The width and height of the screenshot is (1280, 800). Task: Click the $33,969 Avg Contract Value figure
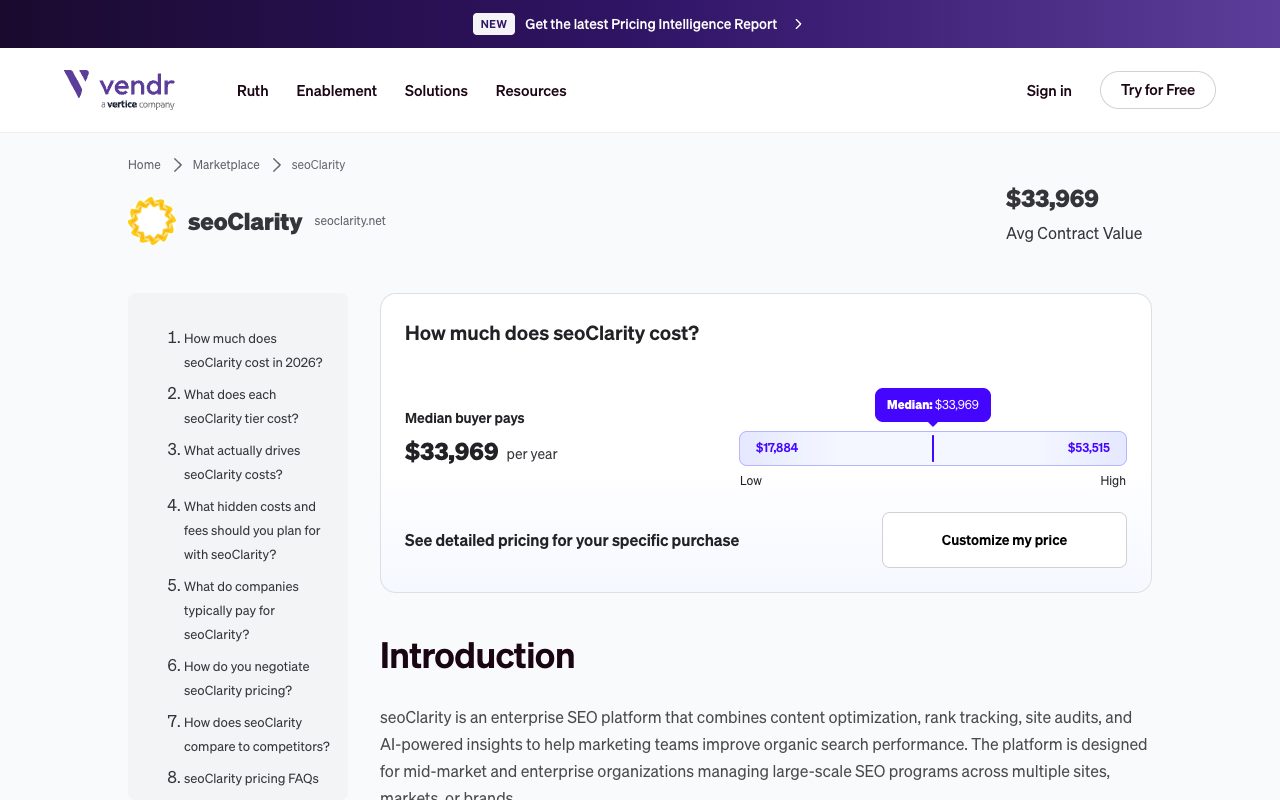coord(1052,198)
